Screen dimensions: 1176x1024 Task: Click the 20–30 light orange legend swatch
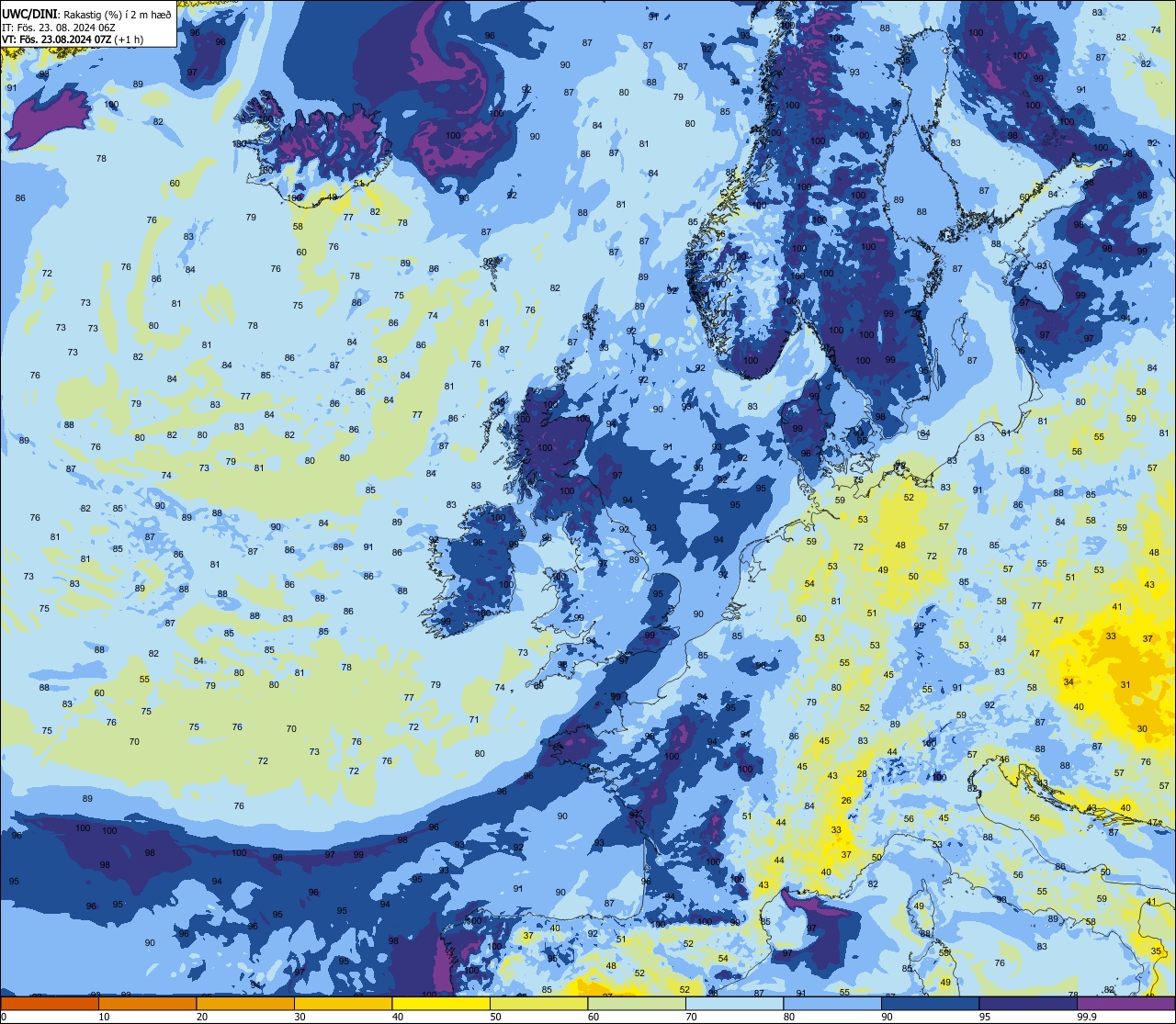[x=245, y=1003]
